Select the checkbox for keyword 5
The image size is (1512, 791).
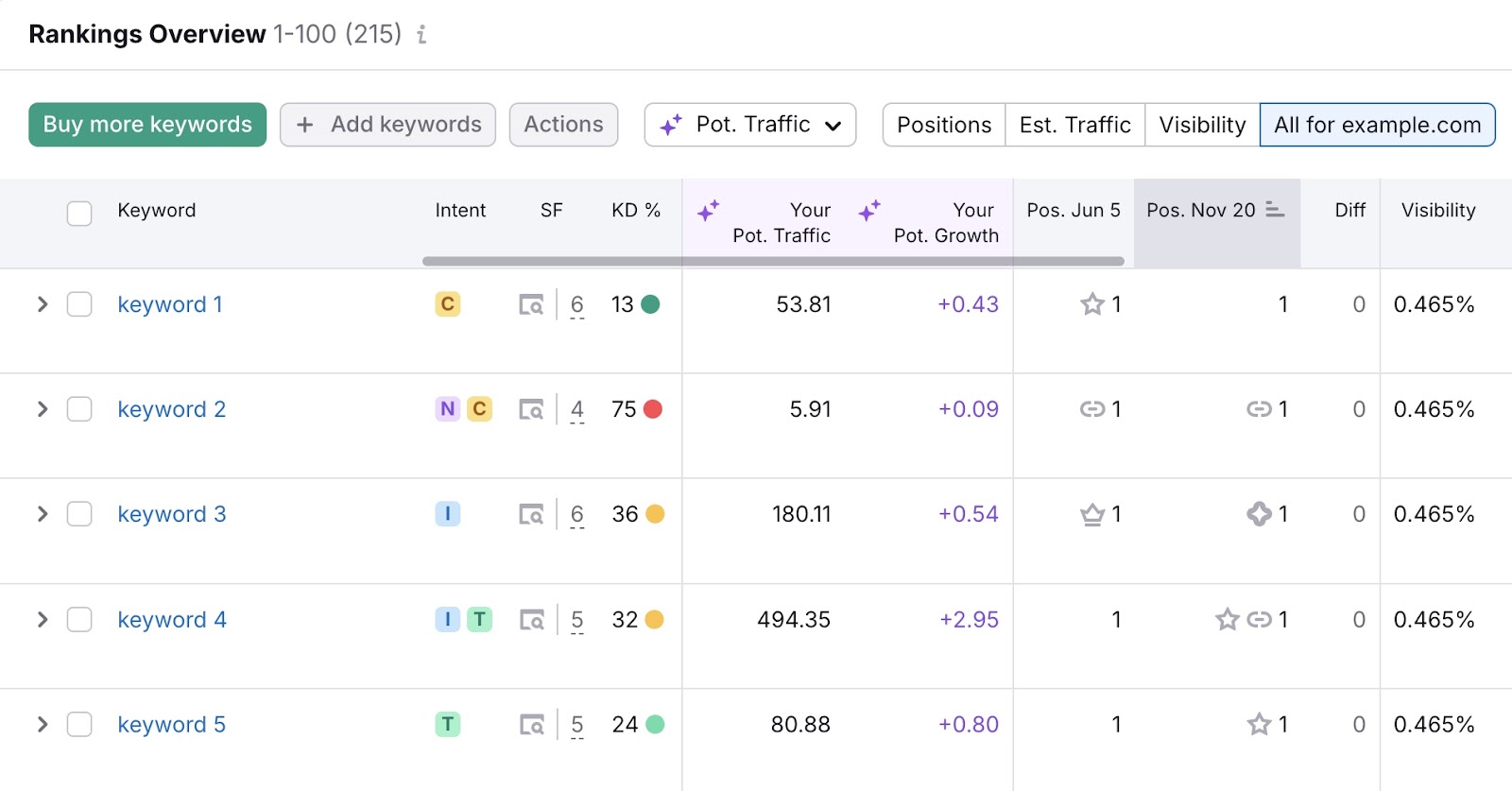point(79,725)
